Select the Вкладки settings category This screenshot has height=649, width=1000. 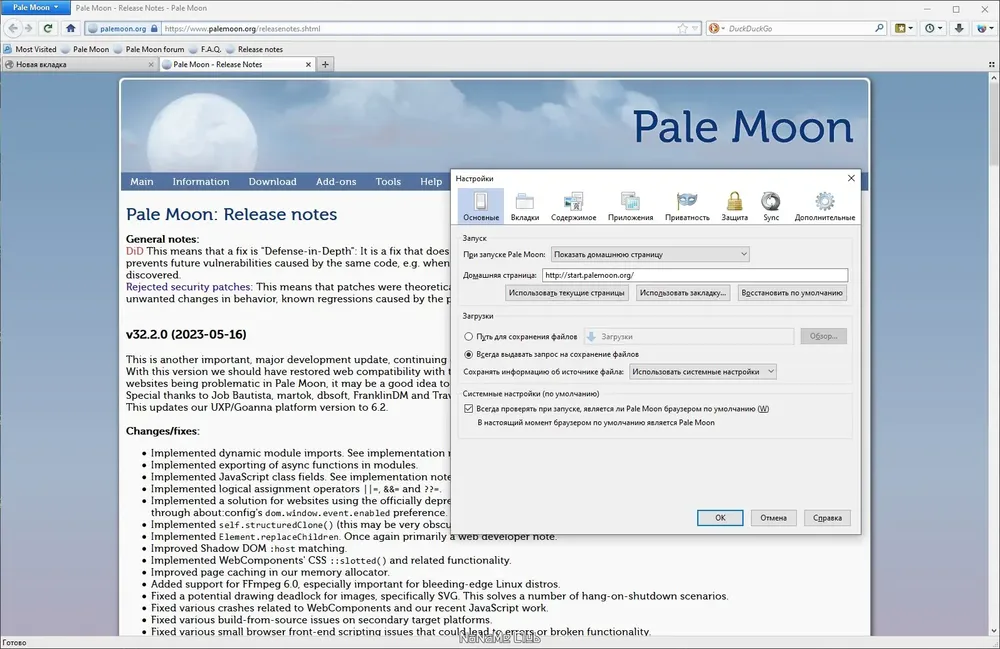point(525,206)
